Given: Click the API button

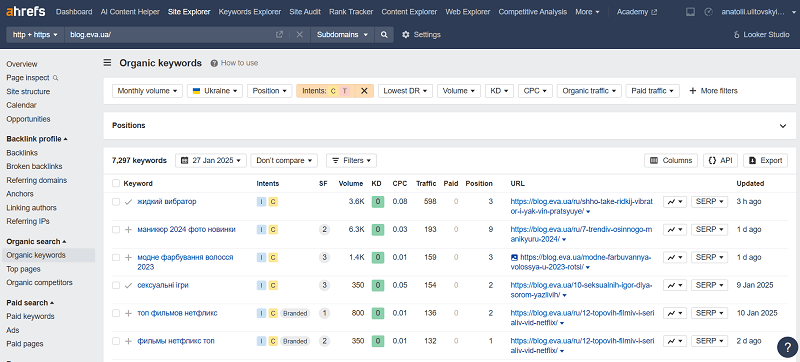Looking at the screenshot, I should pyautogui.click(x=720, y=160).
